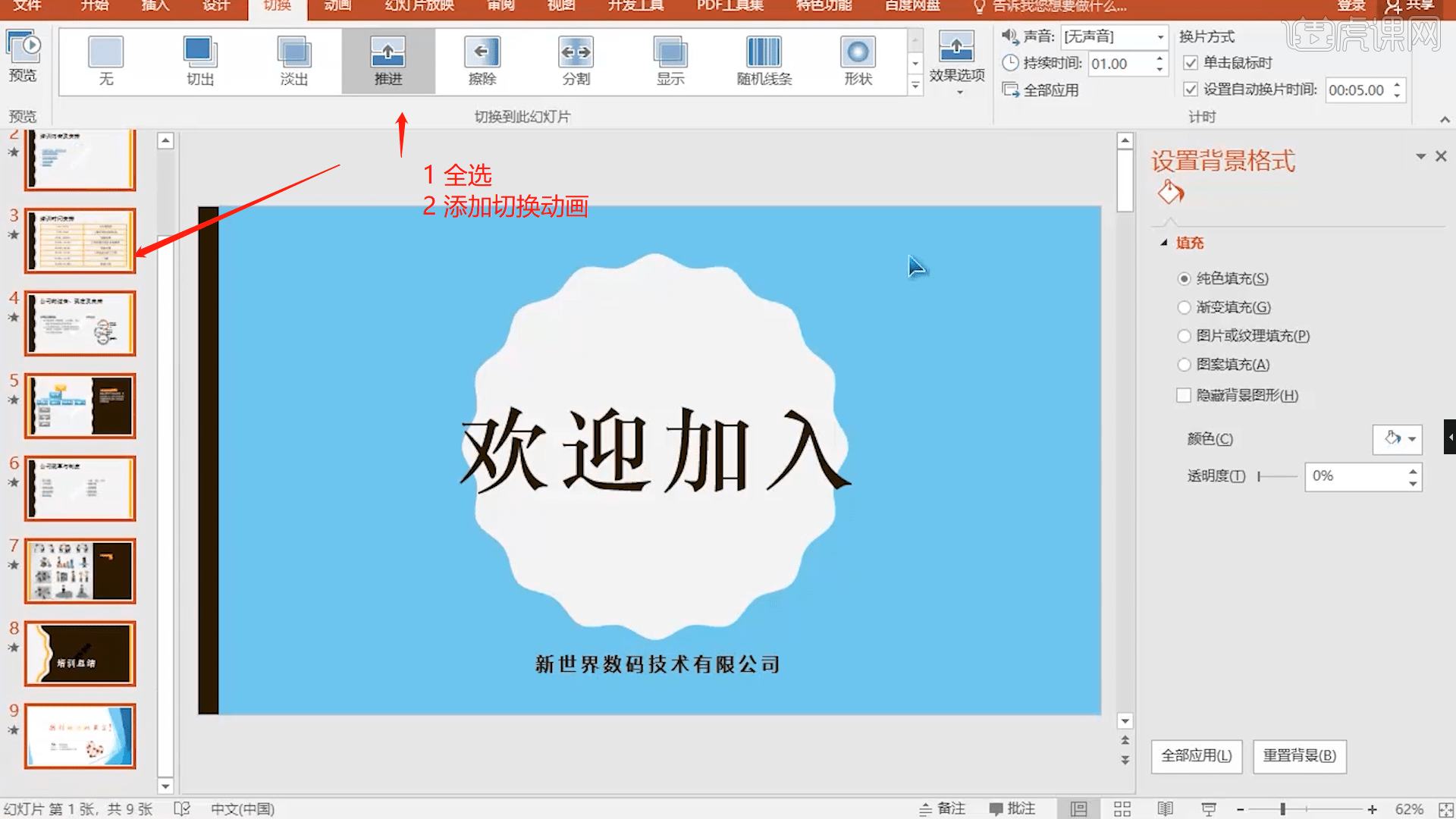Open the pane options dropdown arrow
The image size is (1456, 819).
click(x=1420, y=156)
